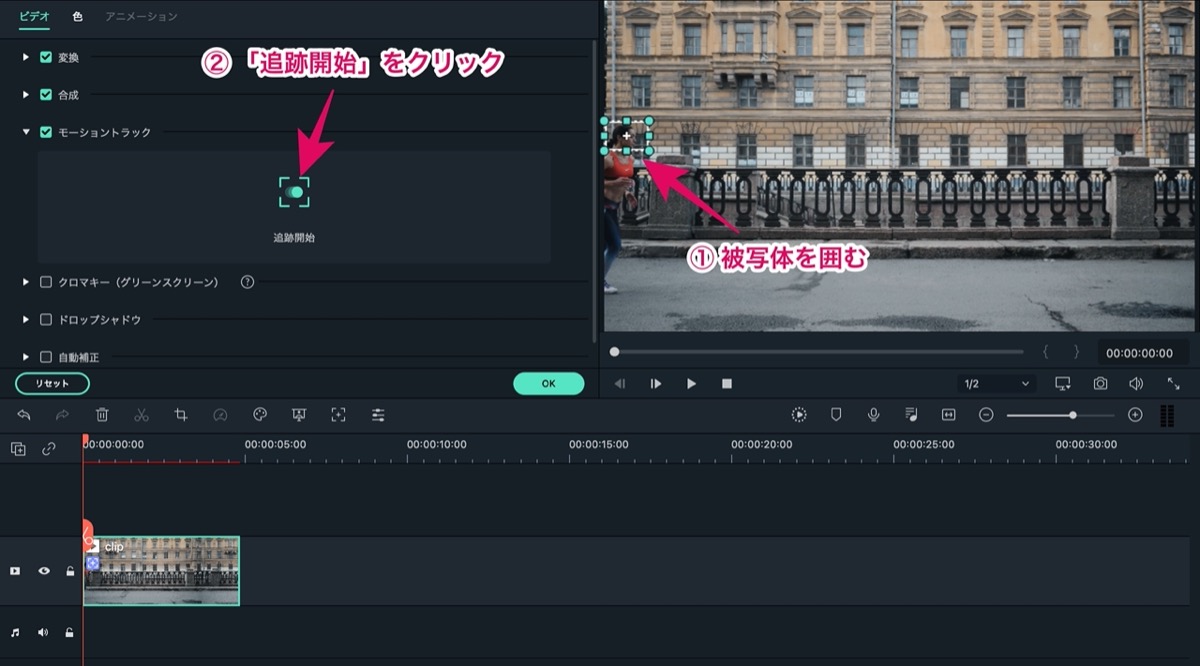Expand the 変換 section arrow

click(26, 57)
